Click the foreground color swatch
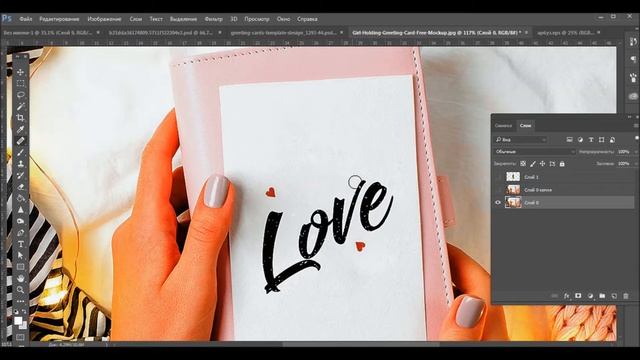 point(18,321)
